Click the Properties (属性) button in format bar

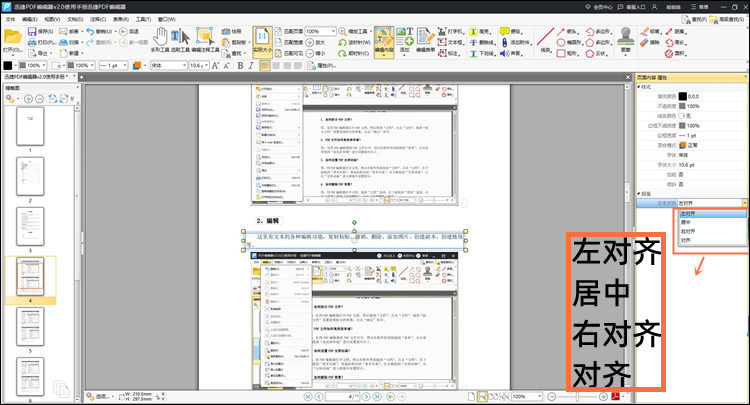(x=322, y=66)
